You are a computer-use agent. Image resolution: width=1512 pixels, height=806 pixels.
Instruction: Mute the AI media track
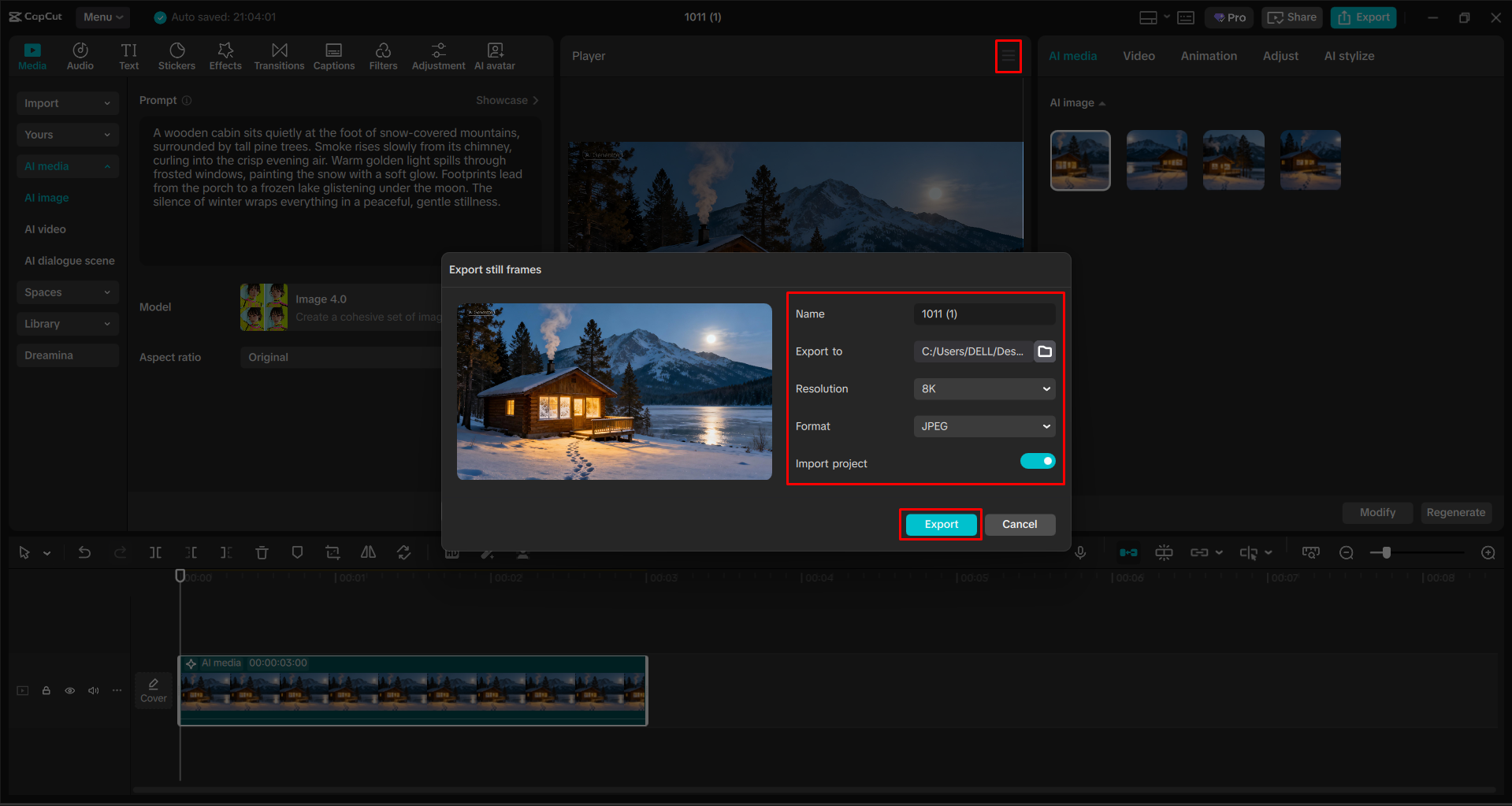[93, 690]
